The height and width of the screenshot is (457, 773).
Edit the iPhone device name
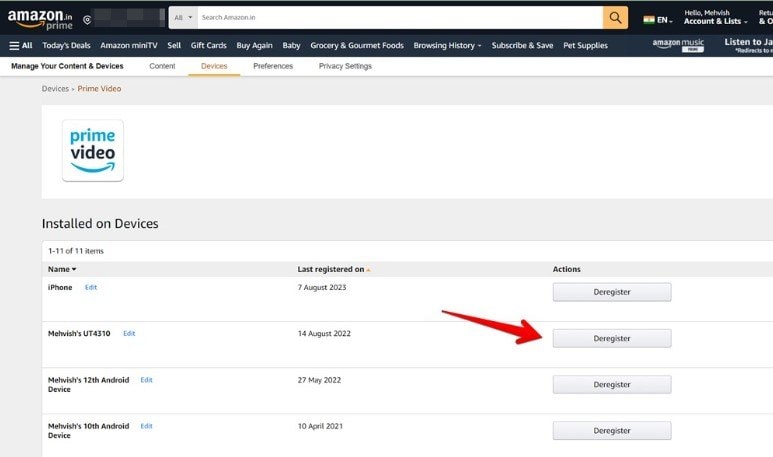coord(91,287)
